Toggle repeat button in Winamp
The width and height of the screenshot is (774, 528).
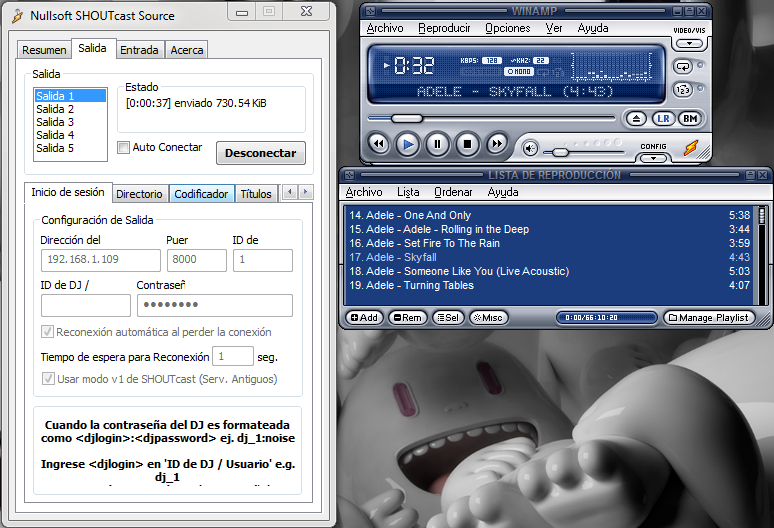(x=683, y=66)
